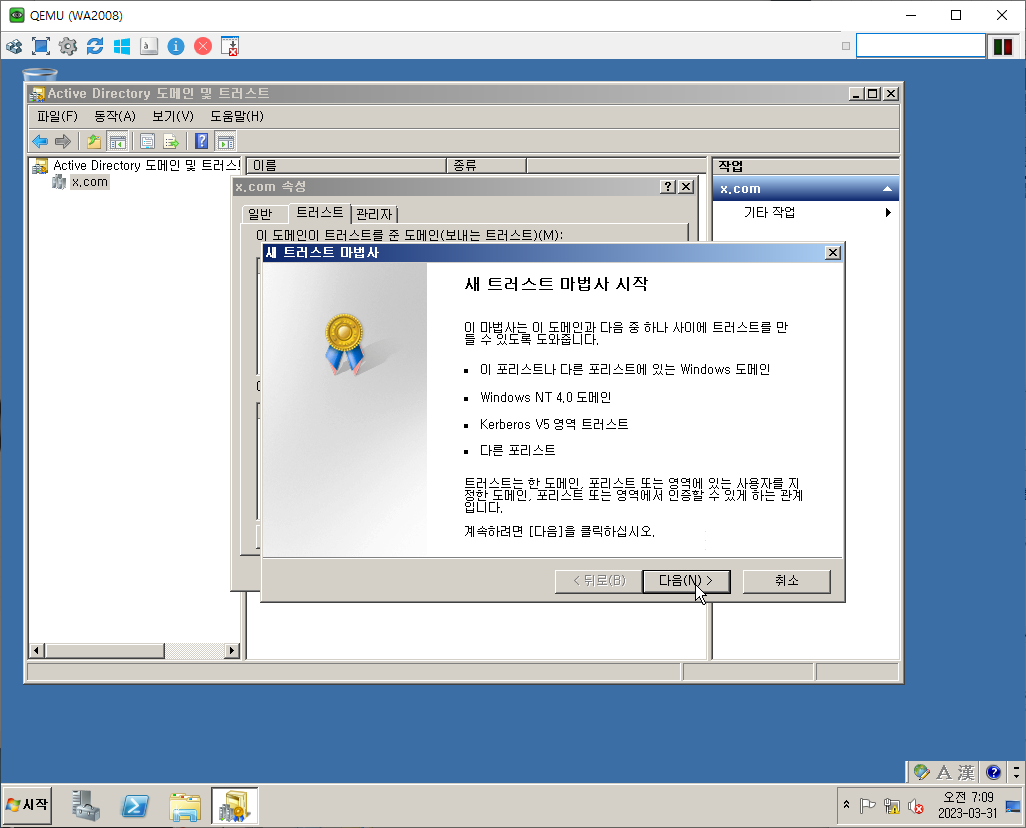Show hidden tray icons chevron
The image size is (1026, 828).
click(x=847, y=805)
